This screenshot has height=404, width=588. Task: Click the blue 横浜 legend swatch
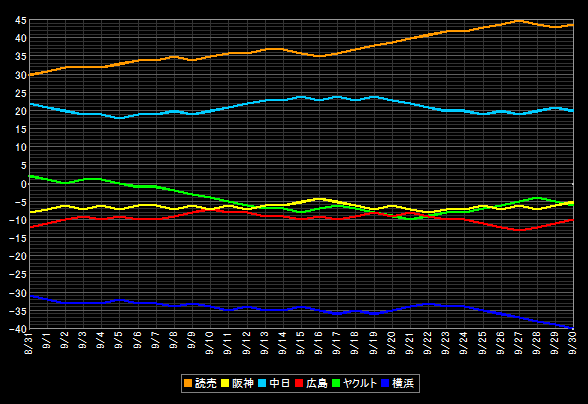pos(385,383)
